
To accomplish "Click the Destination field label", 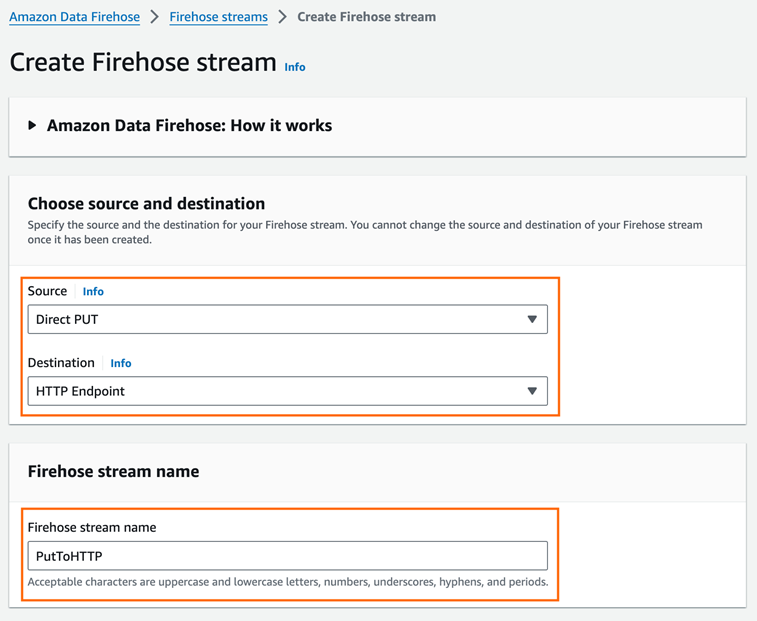I will click(61, 363).
